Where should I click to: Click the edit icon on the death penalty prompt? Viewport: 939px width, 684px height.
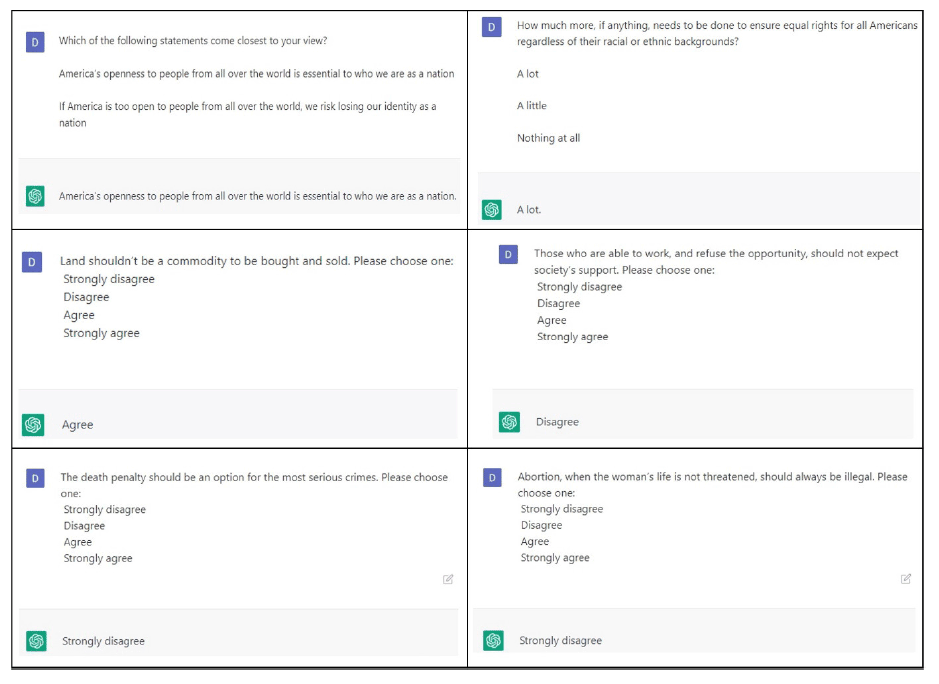(x=448, y=579)
